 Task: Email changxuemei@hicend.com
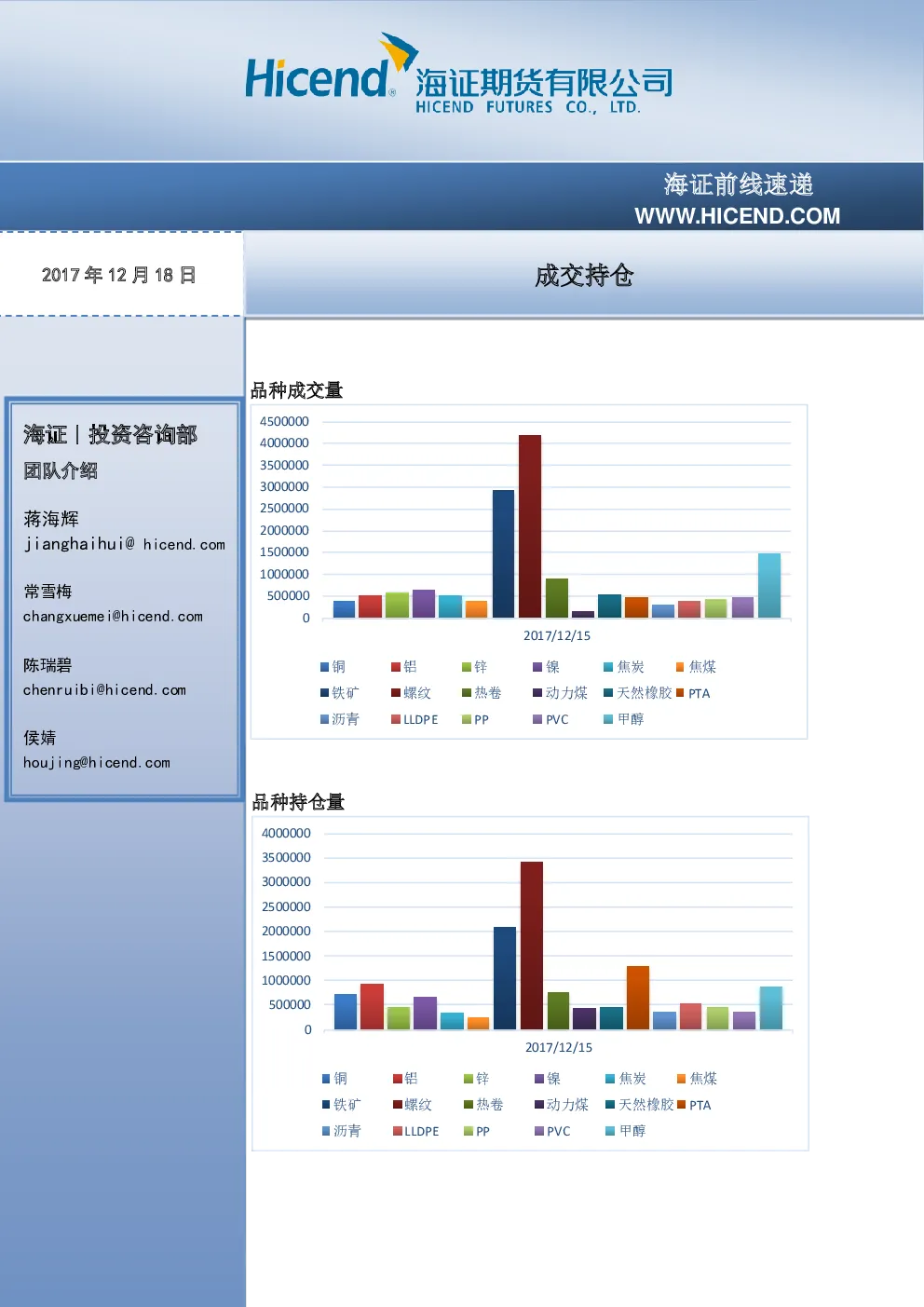pyautogui.click(x=113, y=617)
